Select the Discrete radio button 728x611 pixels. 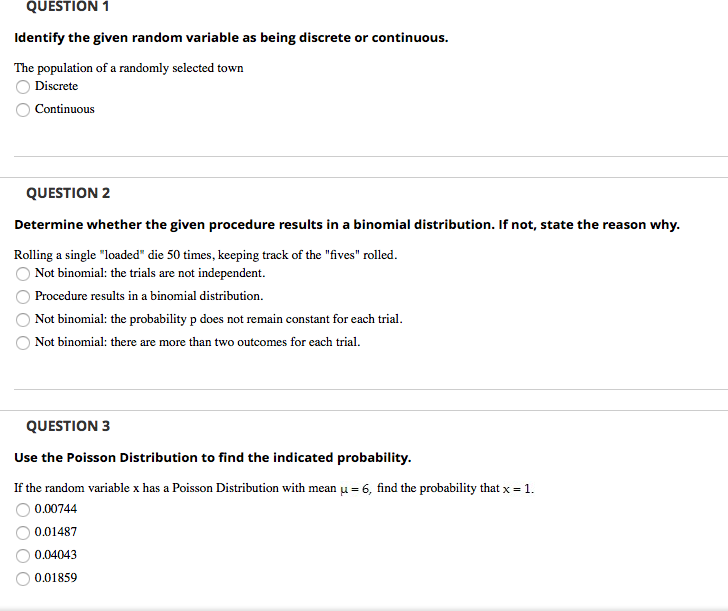(x=23, y=87)
